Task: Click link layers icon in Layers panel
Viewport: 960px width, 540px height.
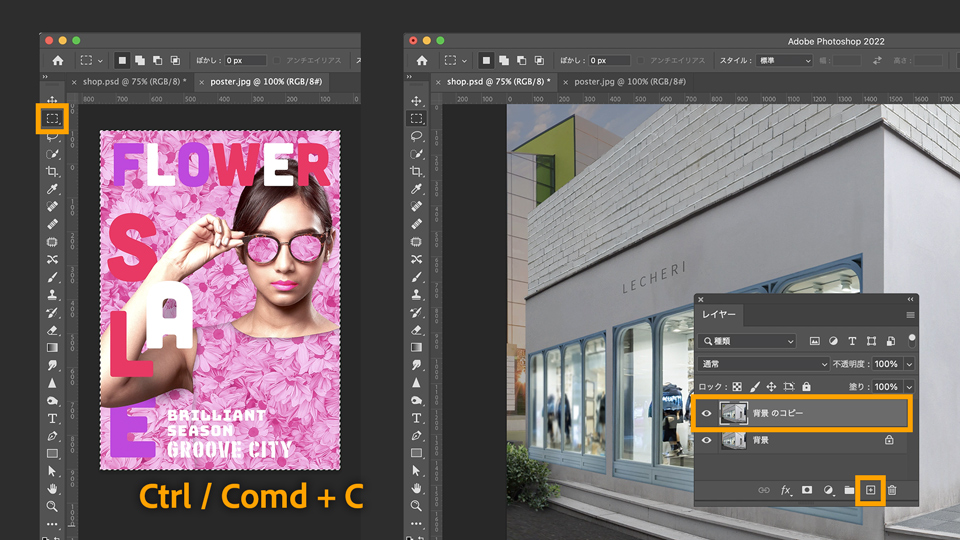Action: 764,490
